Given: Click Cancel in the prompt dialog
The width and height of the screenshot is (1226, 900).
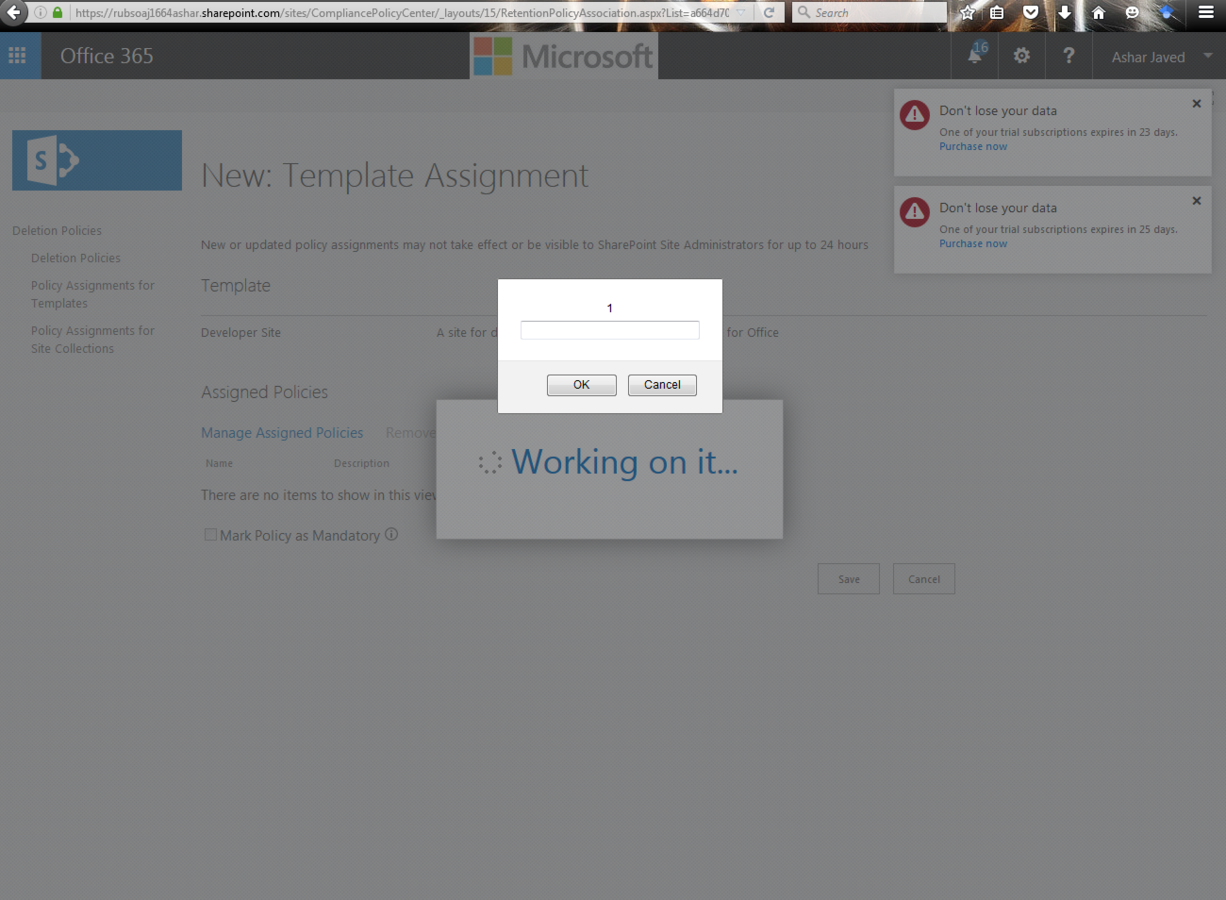Looking at the screenshot, I should (662, 385).
